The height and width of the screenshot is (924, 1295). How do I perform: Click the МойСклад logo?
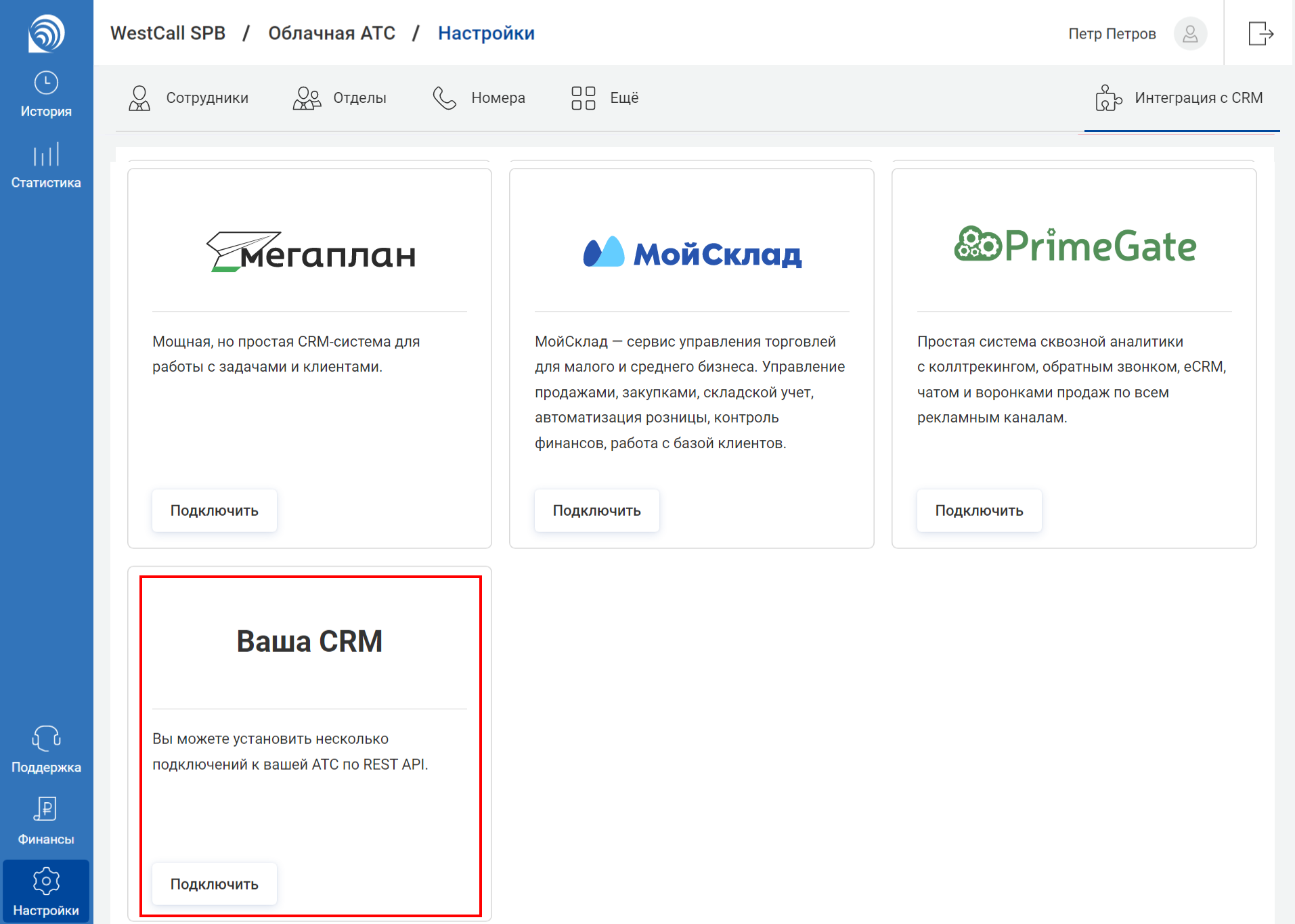pos(693,253)
